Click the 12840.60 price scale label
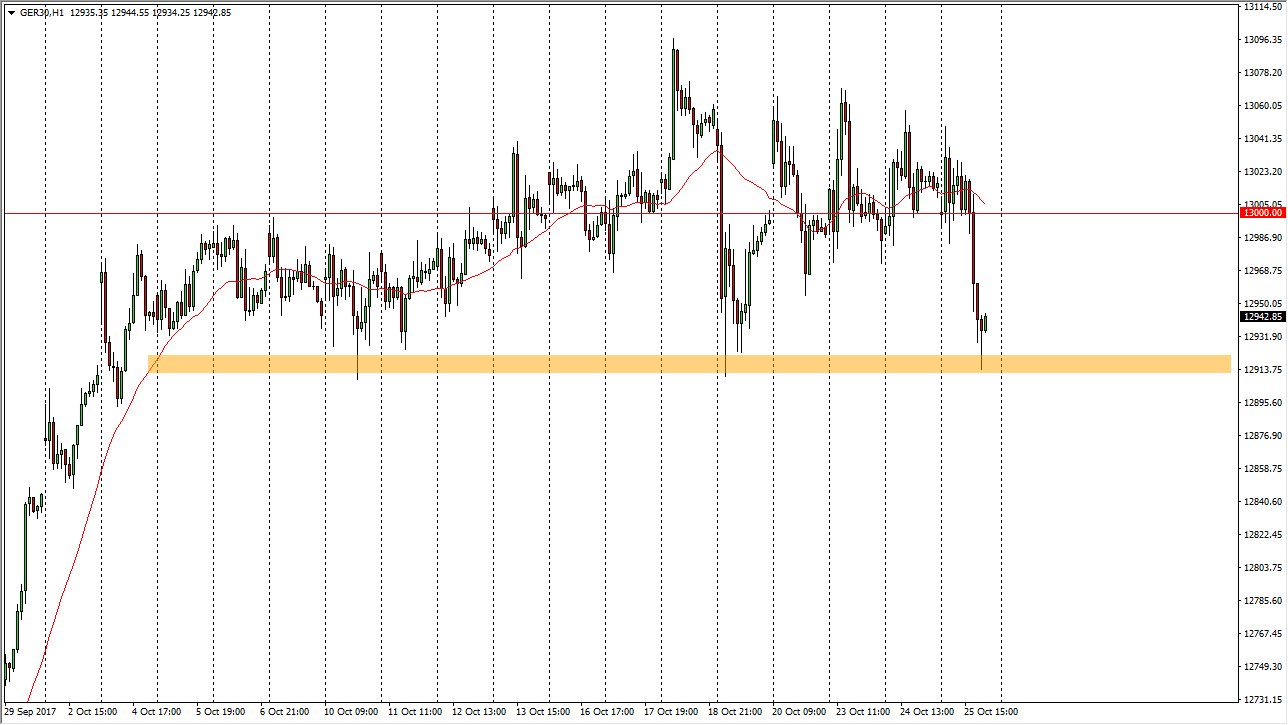The height and width of the screenshot is (725, 1288). [1262, 502]
